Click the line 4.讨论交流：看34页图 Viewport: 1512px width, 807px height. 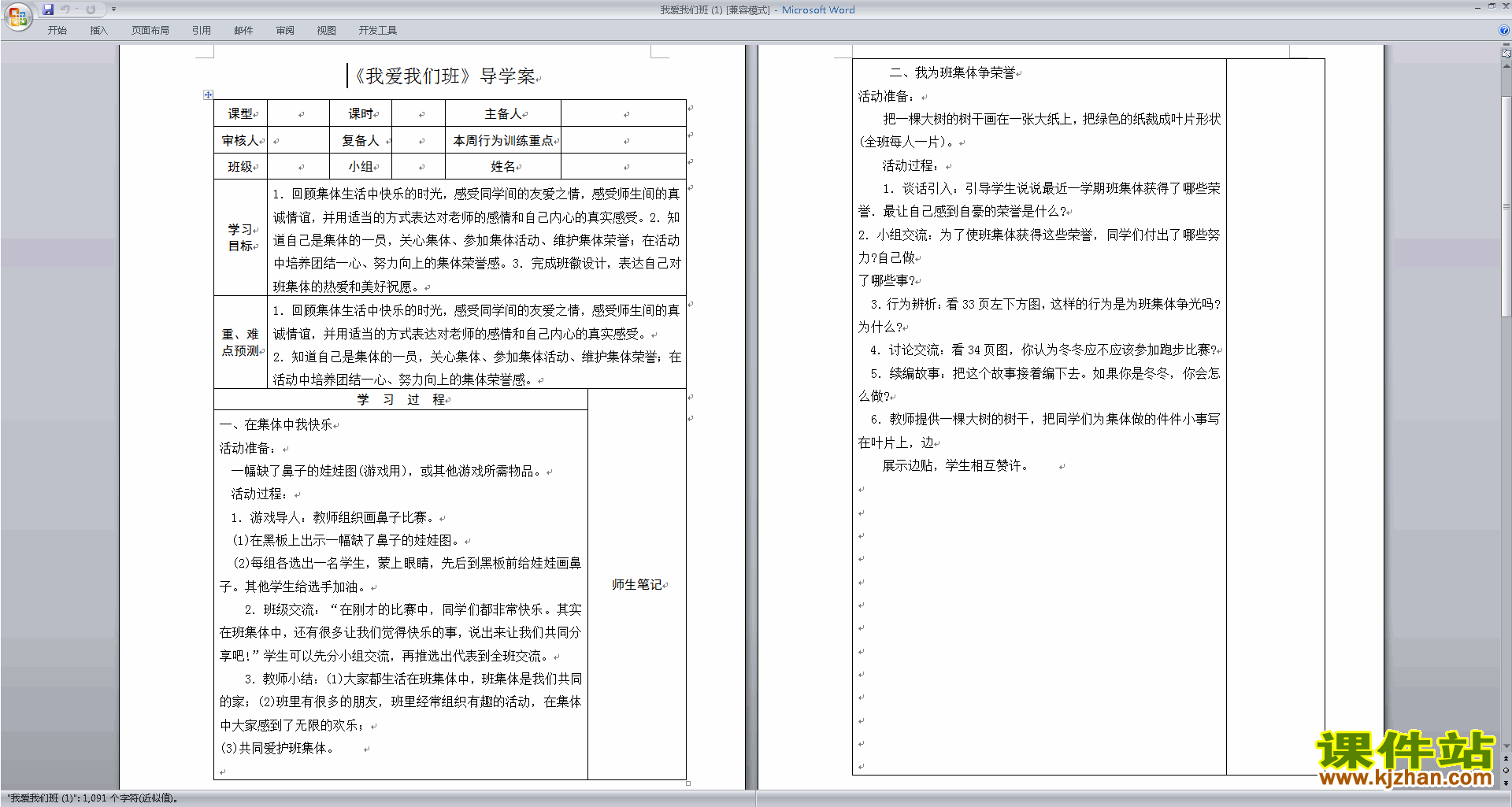(1043, 350)
